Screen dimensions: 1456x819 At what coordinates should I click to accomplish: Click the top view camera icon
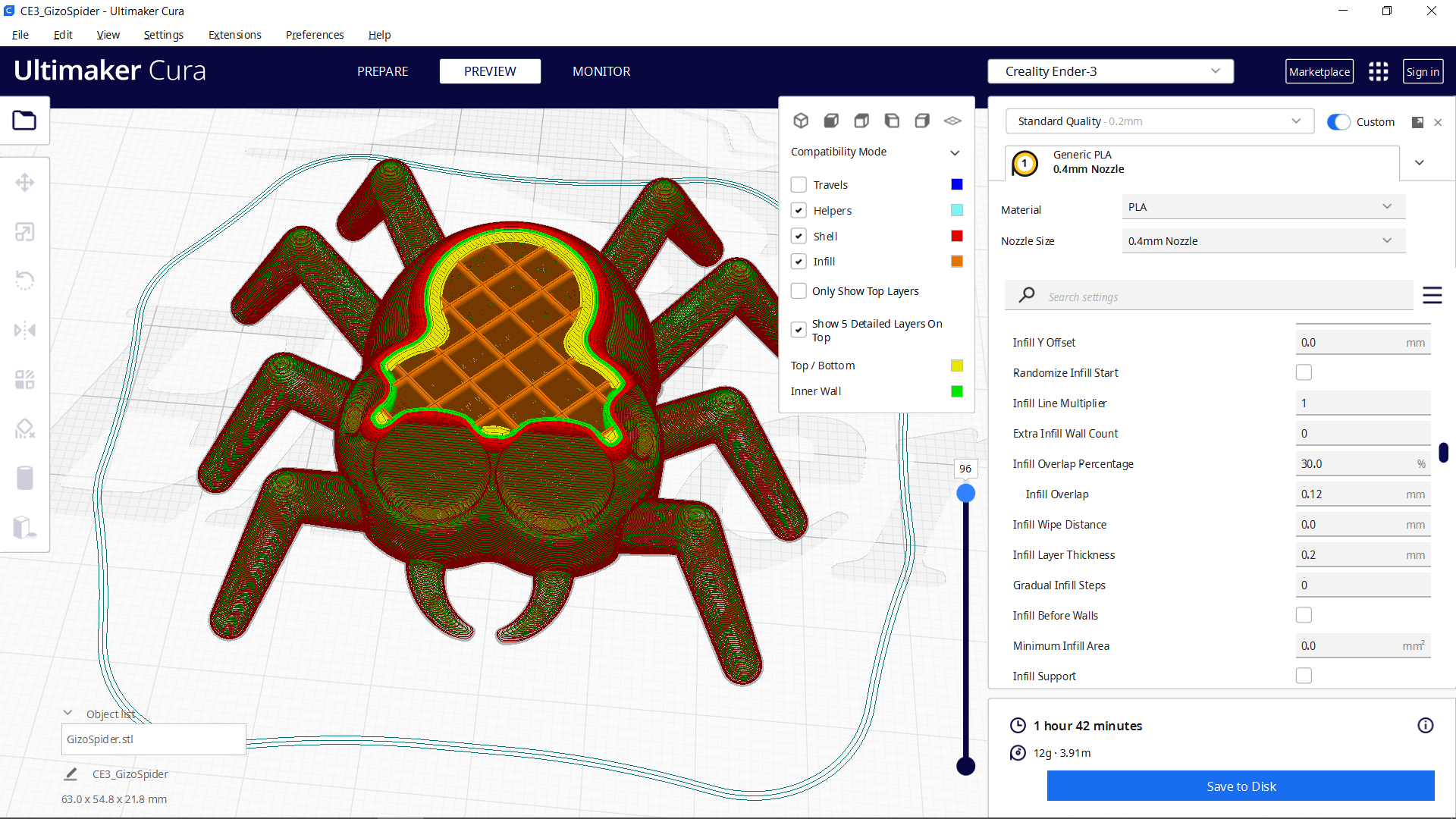coord(861,121)
